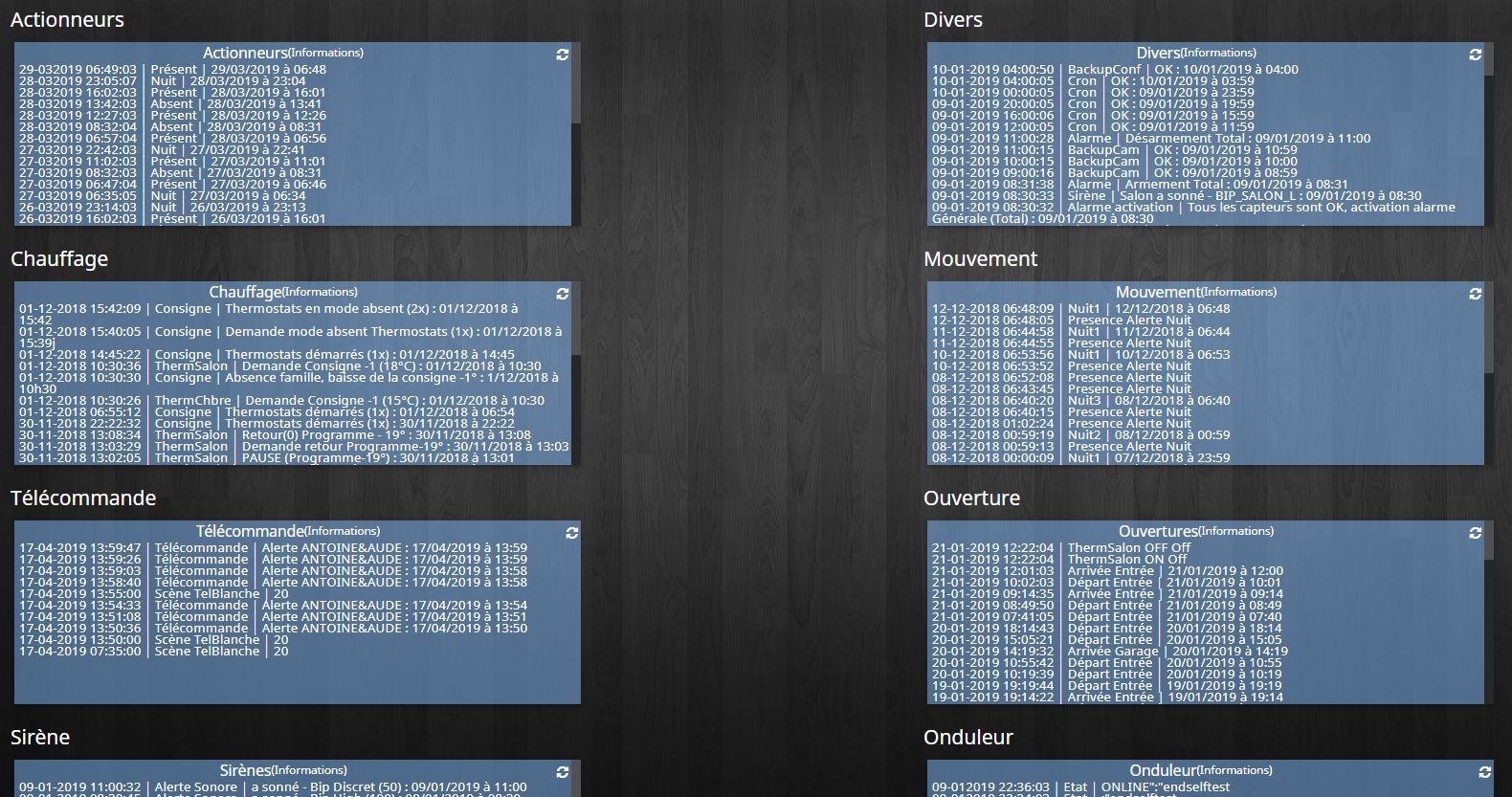
Task: Select the Alarme Désarmement Total entry
Action: (1151, 139)
